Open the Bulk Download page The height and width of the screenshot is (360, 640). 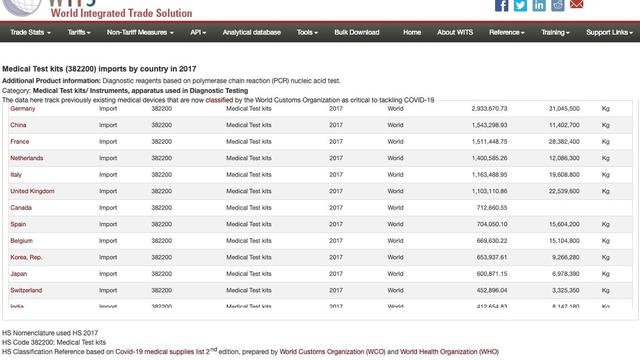tap(357, 32)
